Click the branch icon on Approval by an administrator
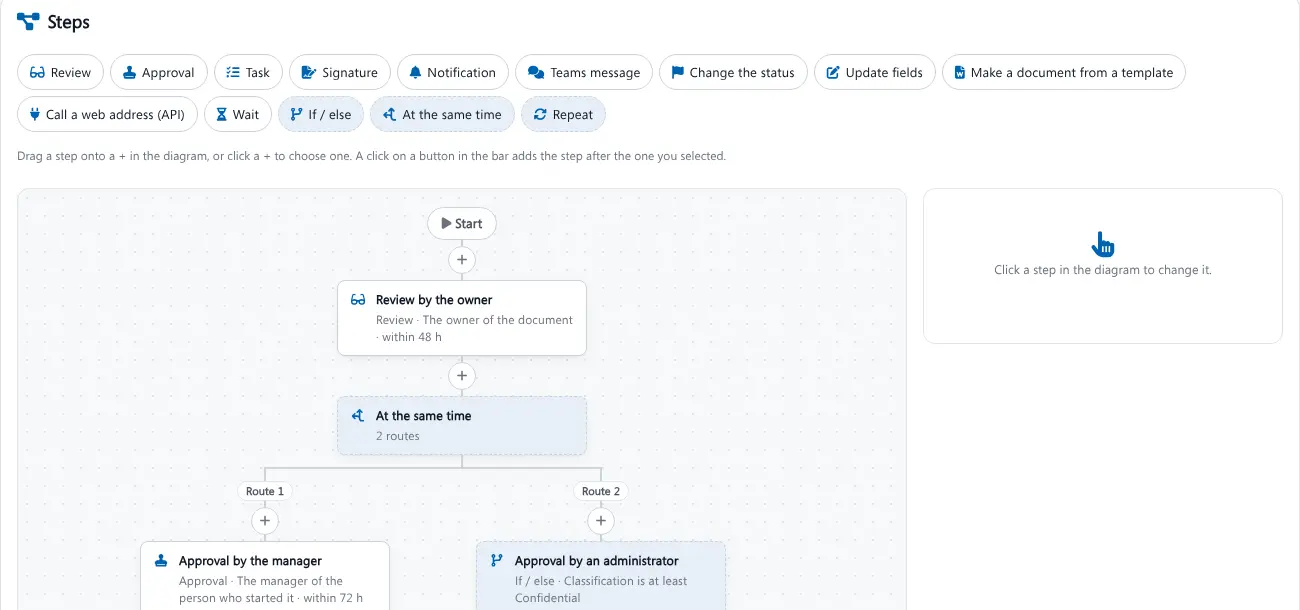Image resolution: width=1300 pixels, height=610 pixels. (497, 561)
